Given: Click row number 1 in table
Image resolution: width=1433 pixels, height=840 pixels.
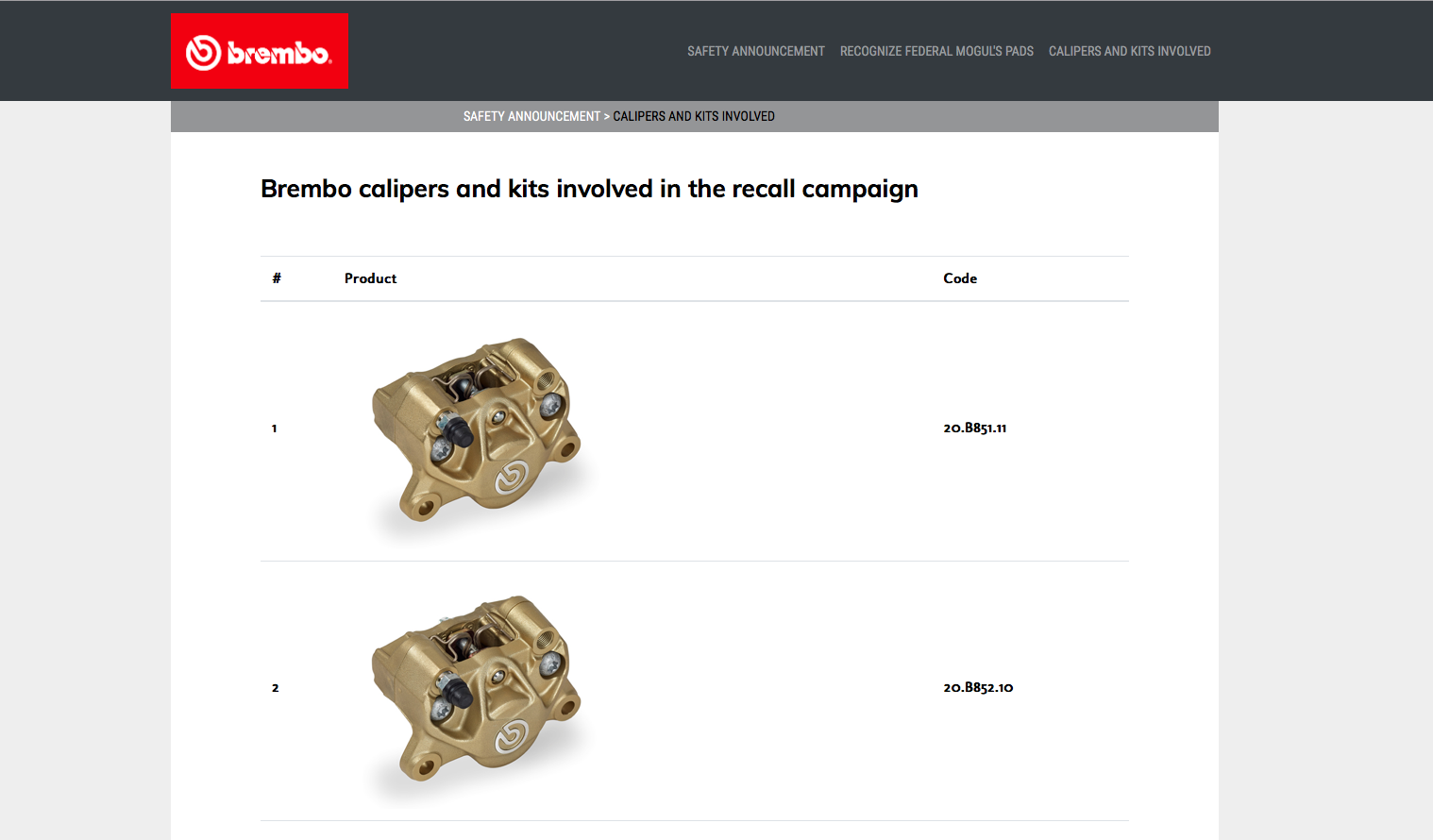Looking at the screenshot, I should pos(275,428).
